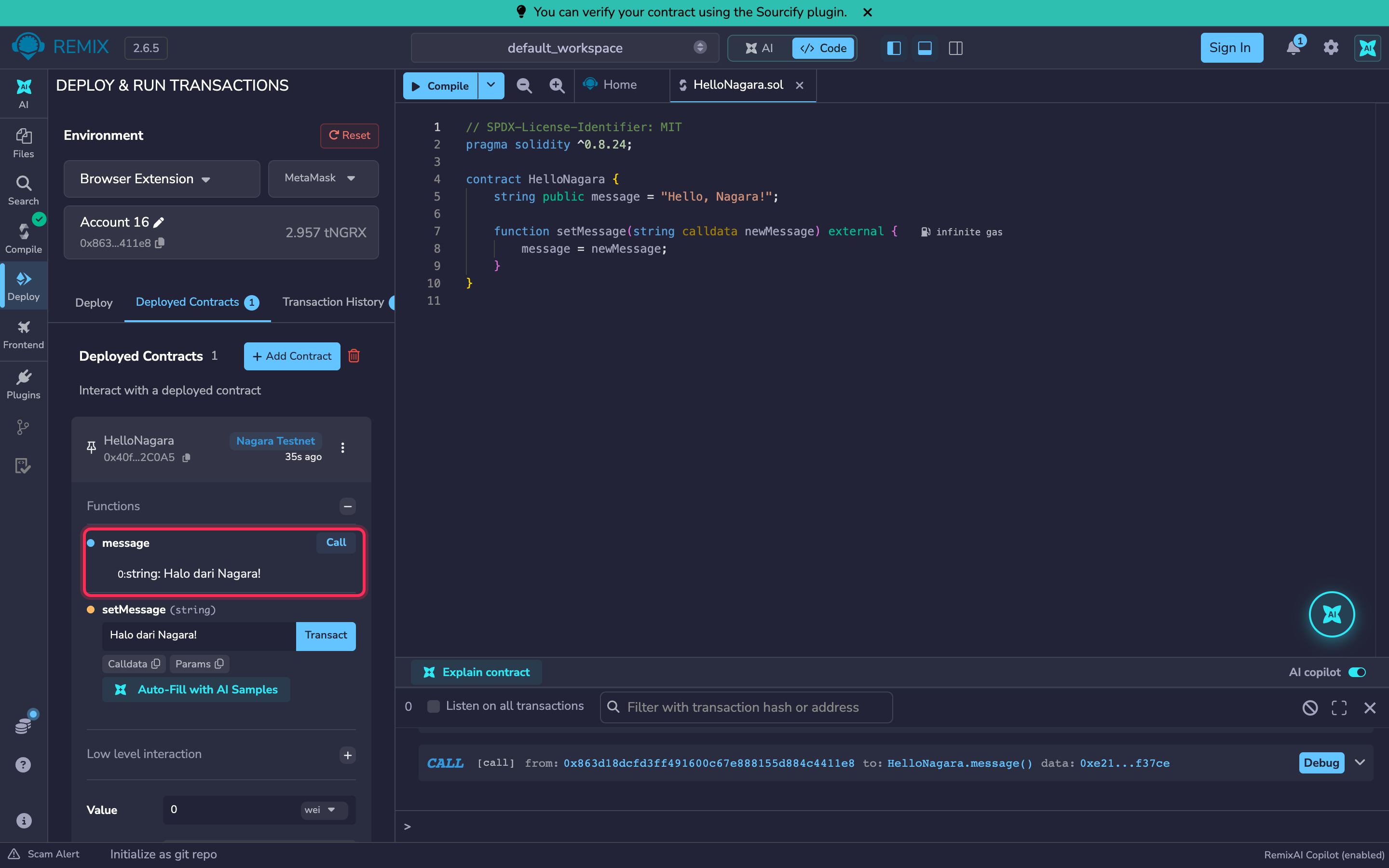The image size is (1389, 868).
Task: Open Browser Extension environment dropdown
Action: click(x=162, y=179)
